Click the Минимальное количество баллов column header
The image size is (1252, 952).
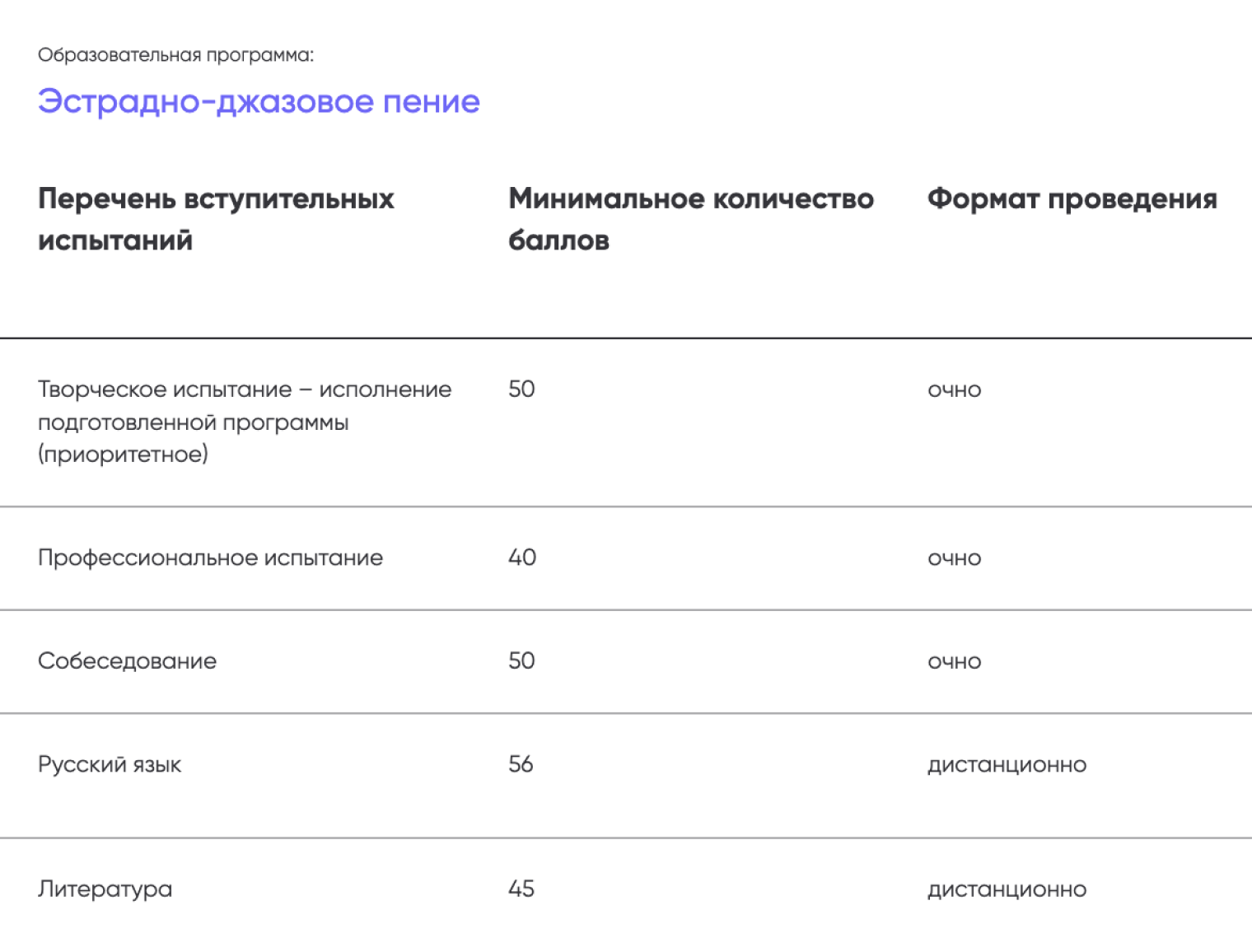pyautogui.click(x=690, y=219)
